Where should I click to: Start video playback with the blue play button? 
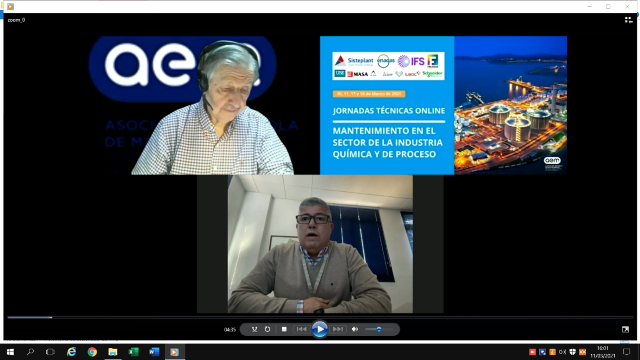pos(320,329)
